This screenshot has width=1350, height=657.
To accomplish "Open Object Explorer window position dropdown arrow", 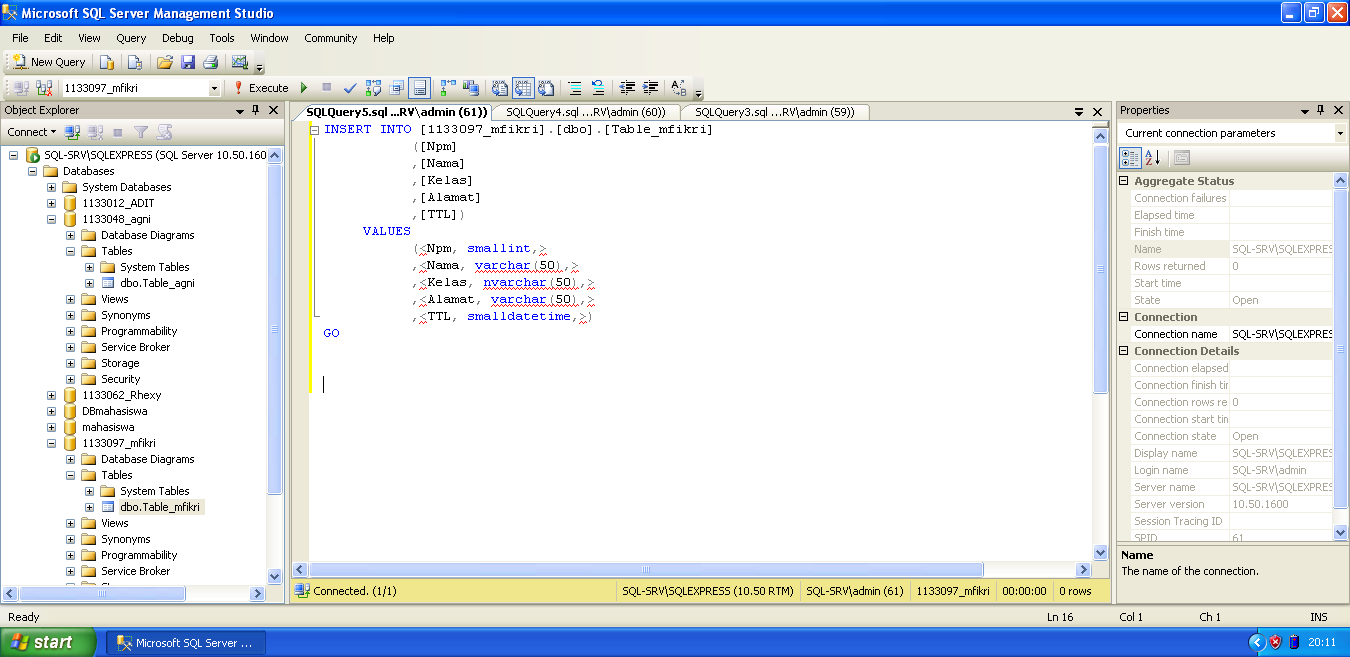I will [240, 111].
